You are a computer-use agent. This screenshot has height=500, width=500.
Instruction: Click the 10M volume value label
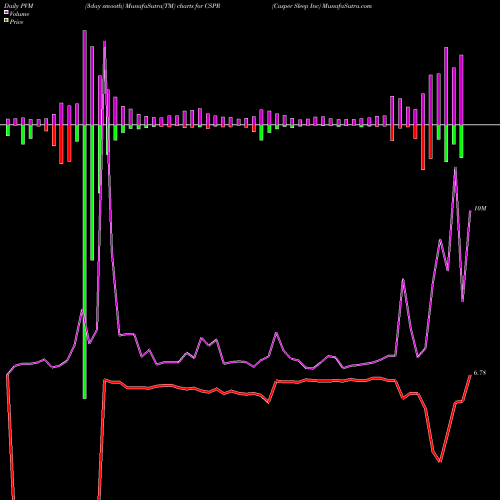tap(480, 209)
